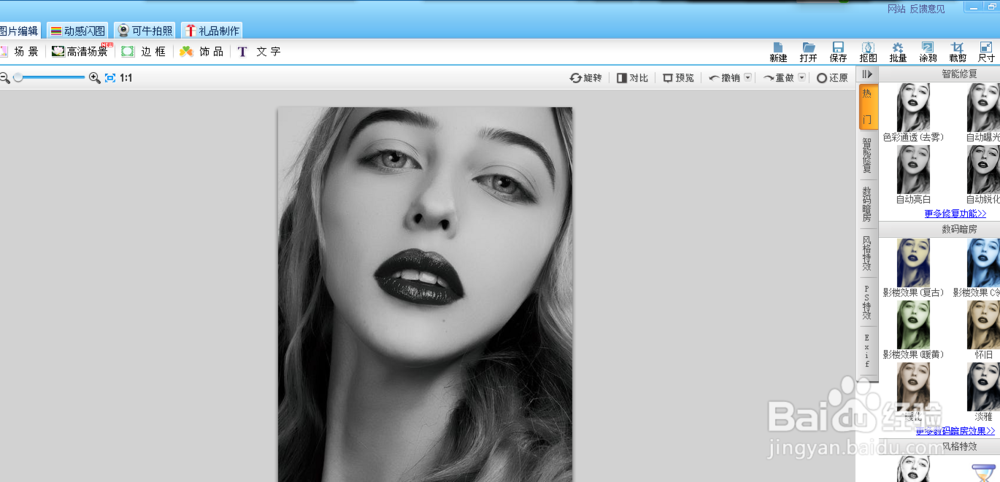
Task: Apply the 影楼效果(复古) thumbnail
Action: [913, 263]
